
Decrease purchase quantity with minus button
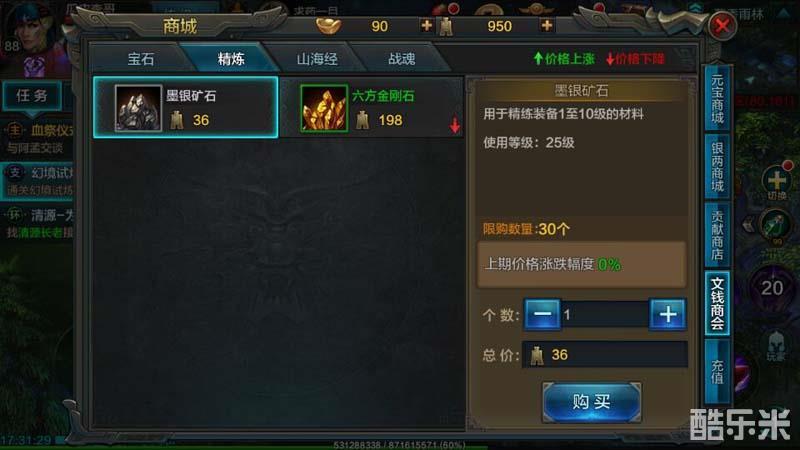542,314
